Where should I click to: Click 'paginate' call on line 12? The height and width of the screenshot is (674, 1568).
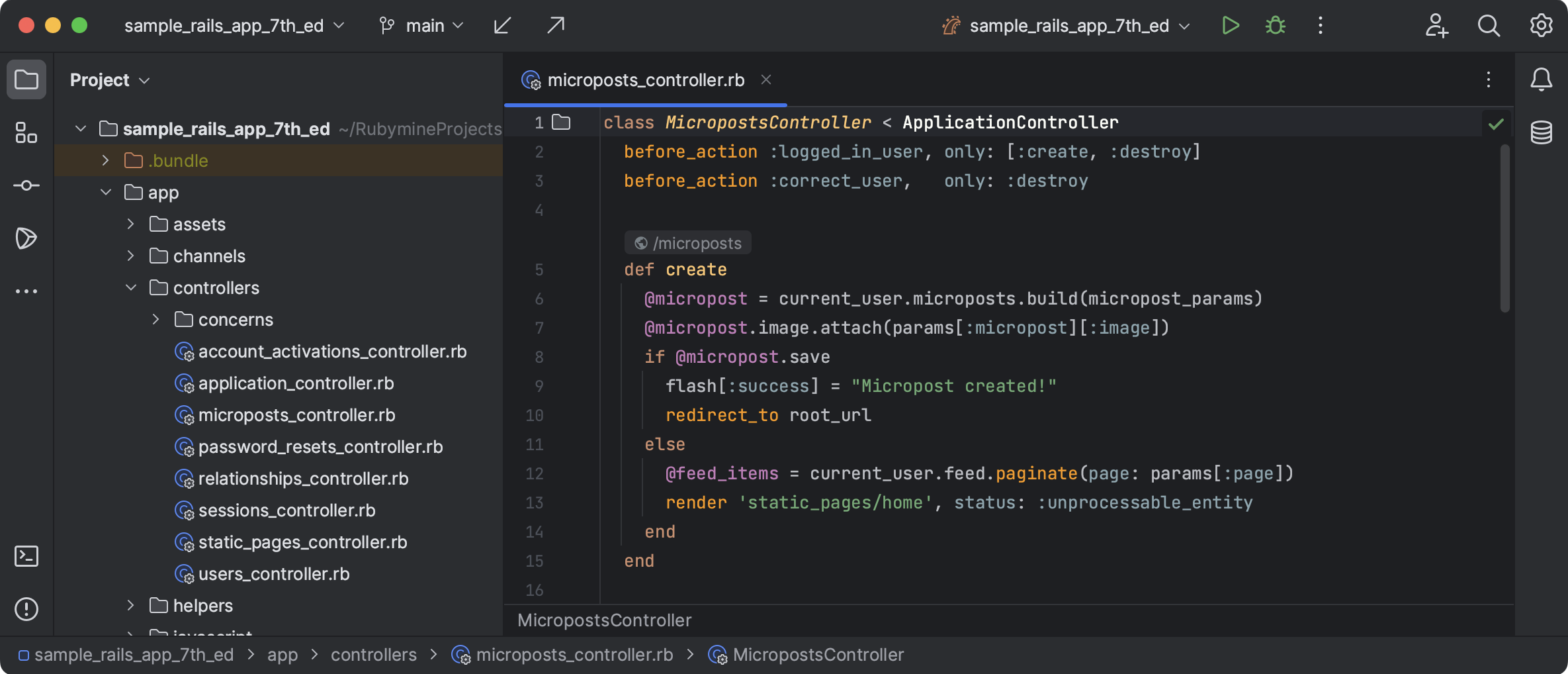[1037, 473]
